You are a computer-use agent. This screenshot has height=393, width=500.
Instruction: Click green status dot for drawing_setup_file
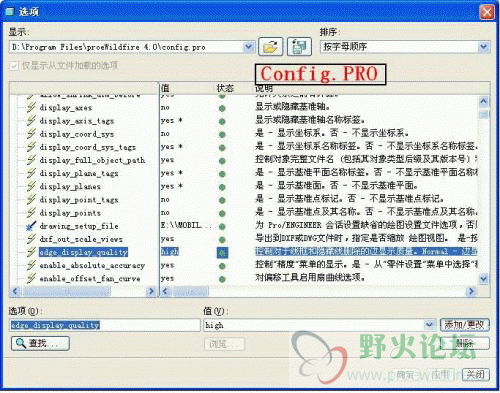[222, 226]
